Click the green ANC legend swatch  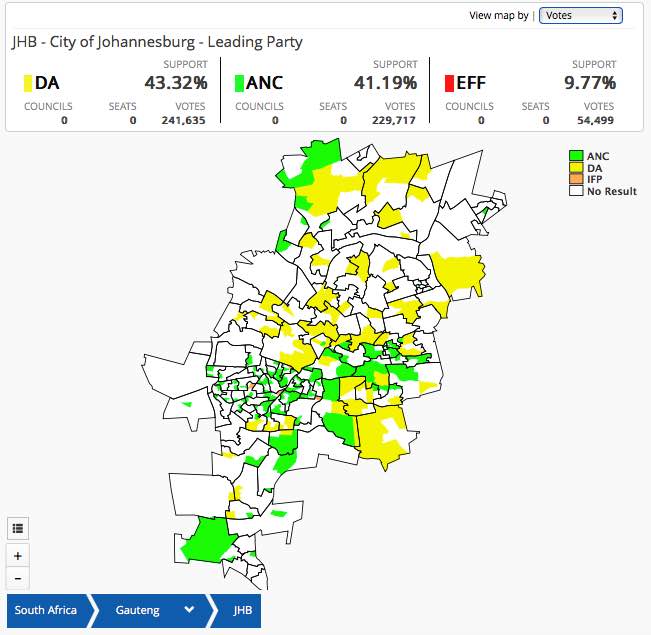(x=576, y=156)
